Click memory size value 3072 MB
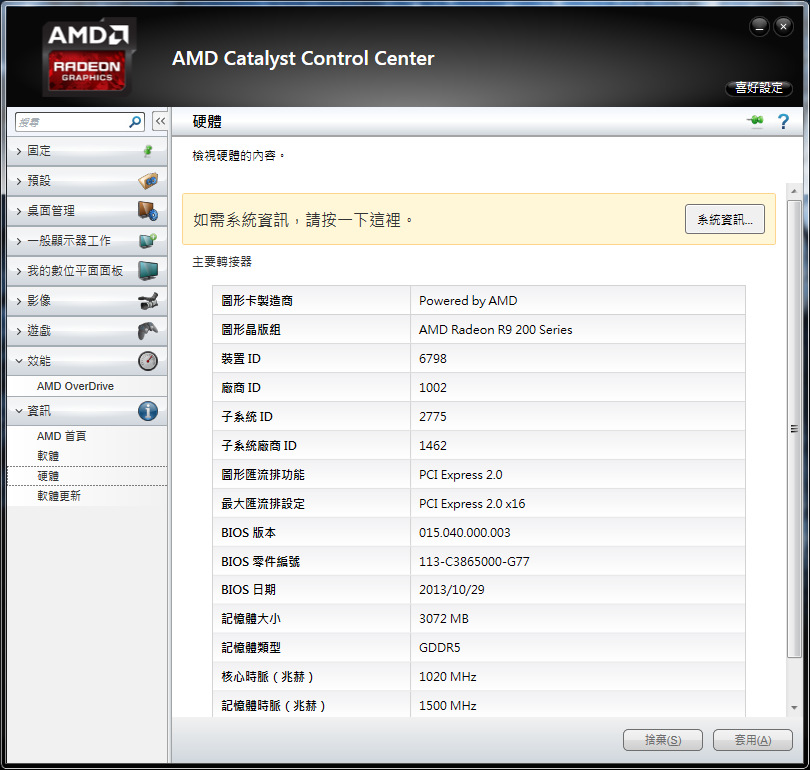Viewport: 810px width, 770px height. [x=444, y=619]
